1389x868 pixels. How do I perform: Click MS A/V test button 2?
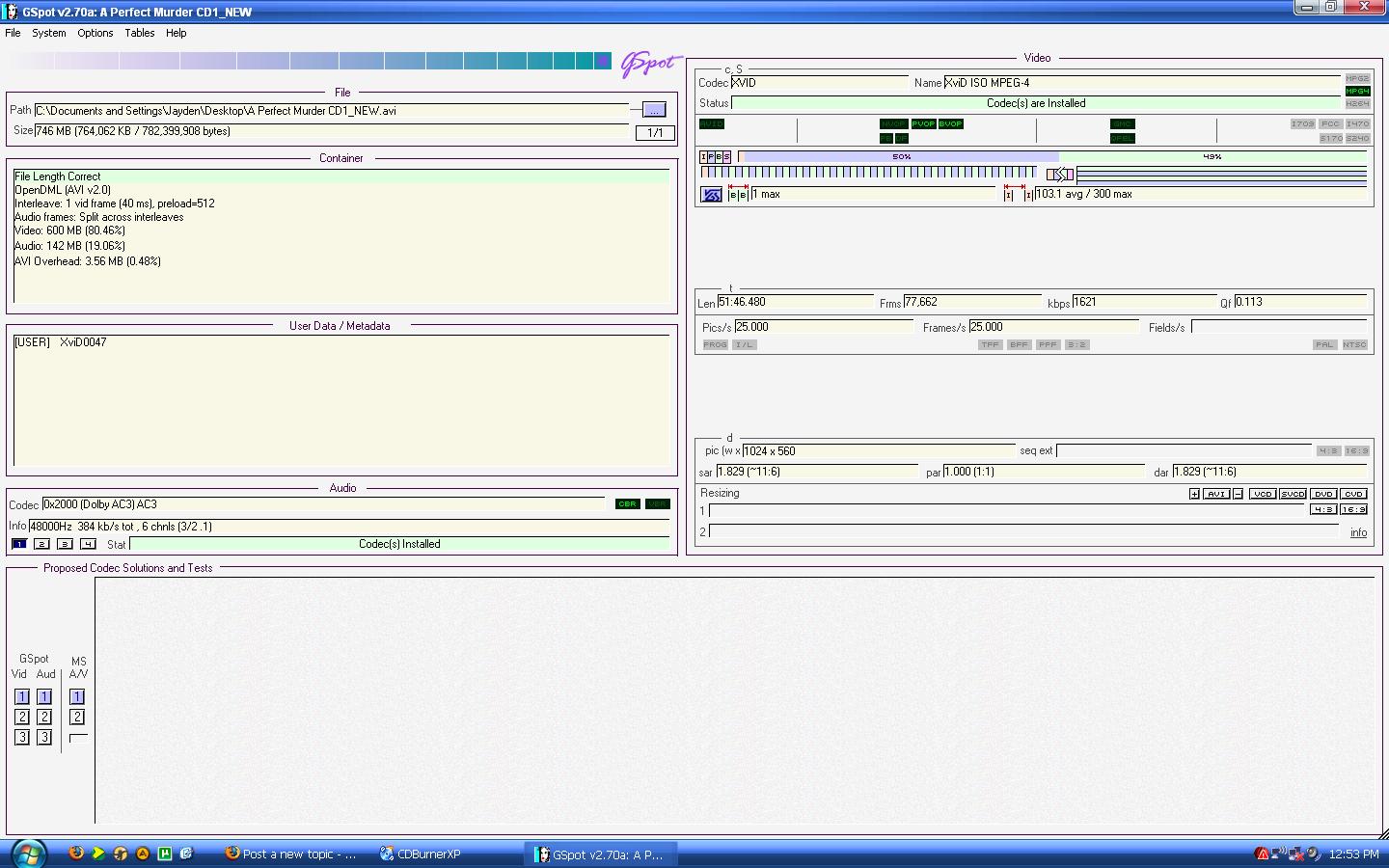pyautogui.click(x=77, y=717)
